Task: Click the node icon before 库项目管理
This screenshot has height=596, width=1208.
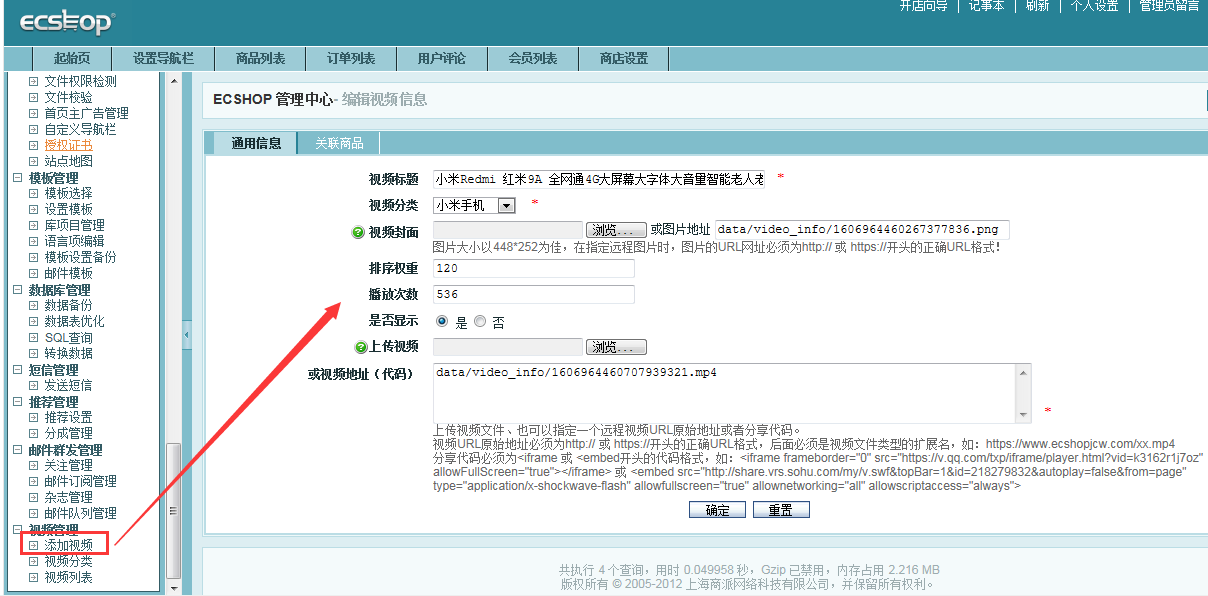Action: coord(33,225)
